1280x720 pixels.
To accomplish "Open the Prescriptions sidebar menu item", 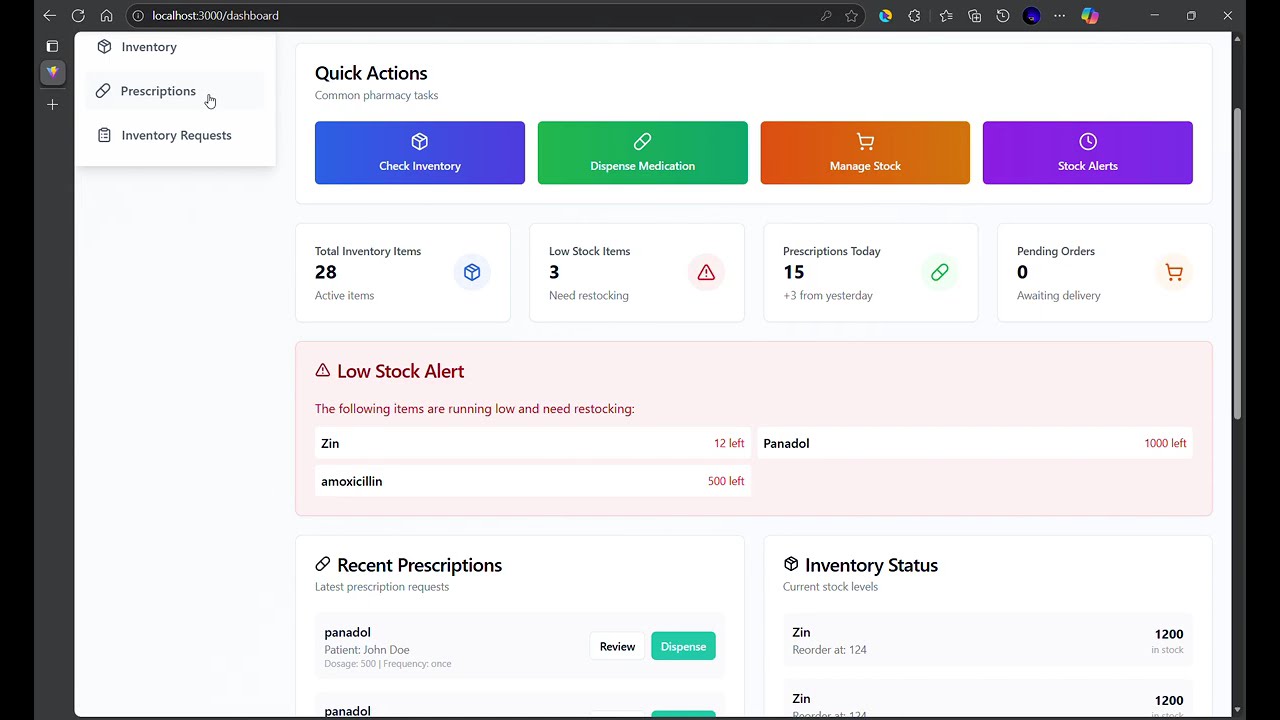I will 175,91.
